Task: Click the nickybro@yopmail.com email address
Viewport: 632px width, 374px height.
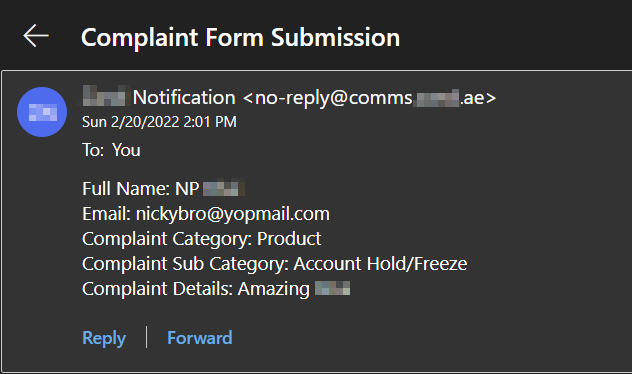Action: (x=233, y=214)
